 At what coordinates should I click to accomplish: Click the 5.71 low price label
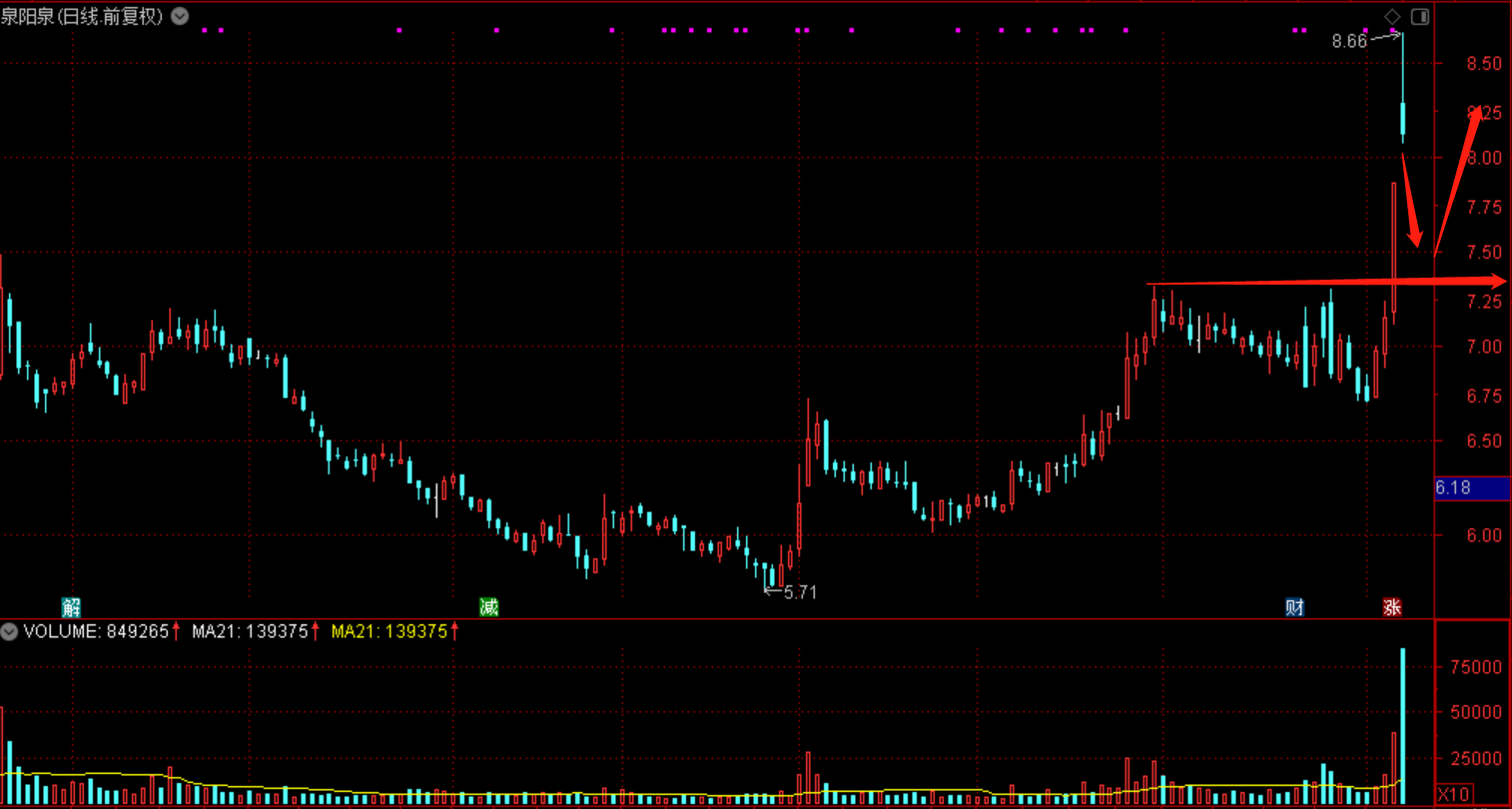point(800,592)
